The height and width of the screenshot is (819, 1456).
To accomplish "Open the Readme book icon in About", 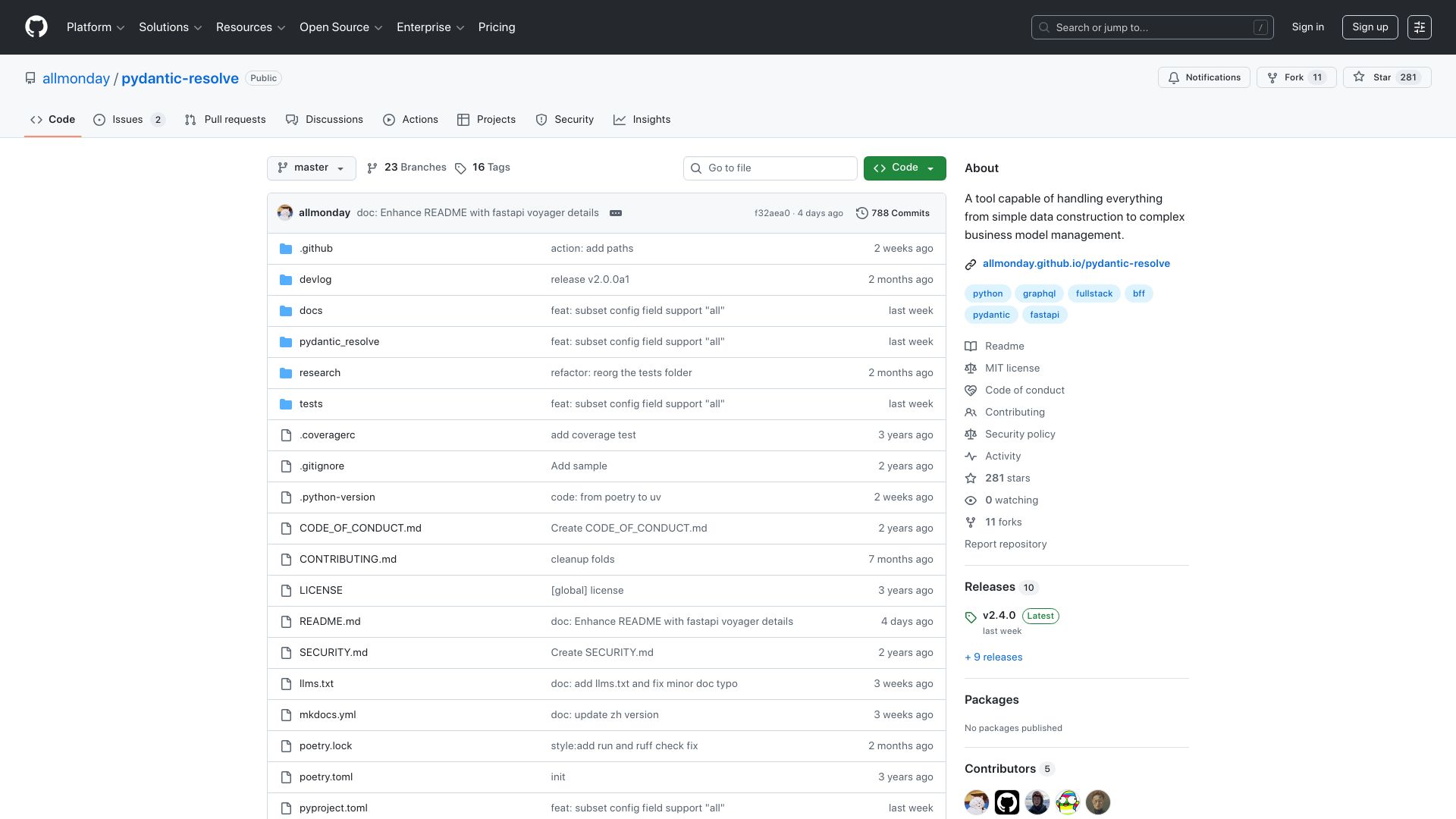I will [971, 347].
